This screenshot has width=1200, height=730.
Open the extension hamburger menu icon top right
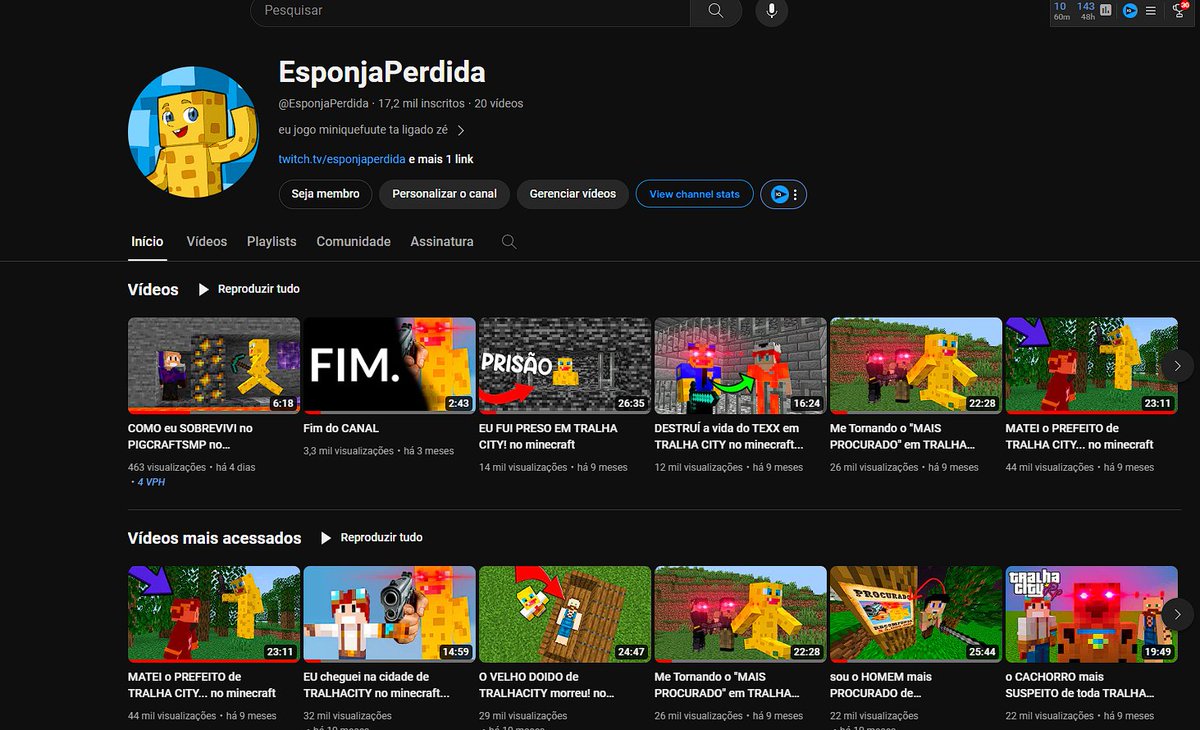coord(1151,10)
